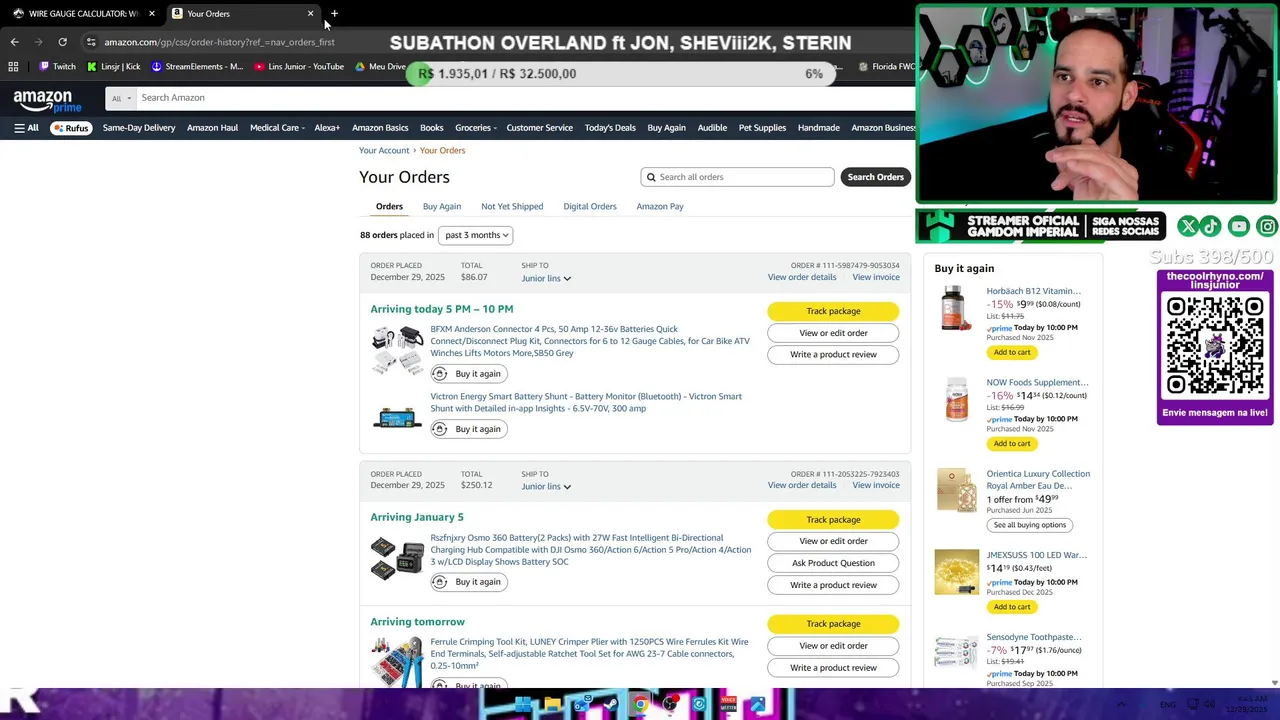Open the Rufus assistant
This screenshot has width=1280, height=720.
click(71, 128)
